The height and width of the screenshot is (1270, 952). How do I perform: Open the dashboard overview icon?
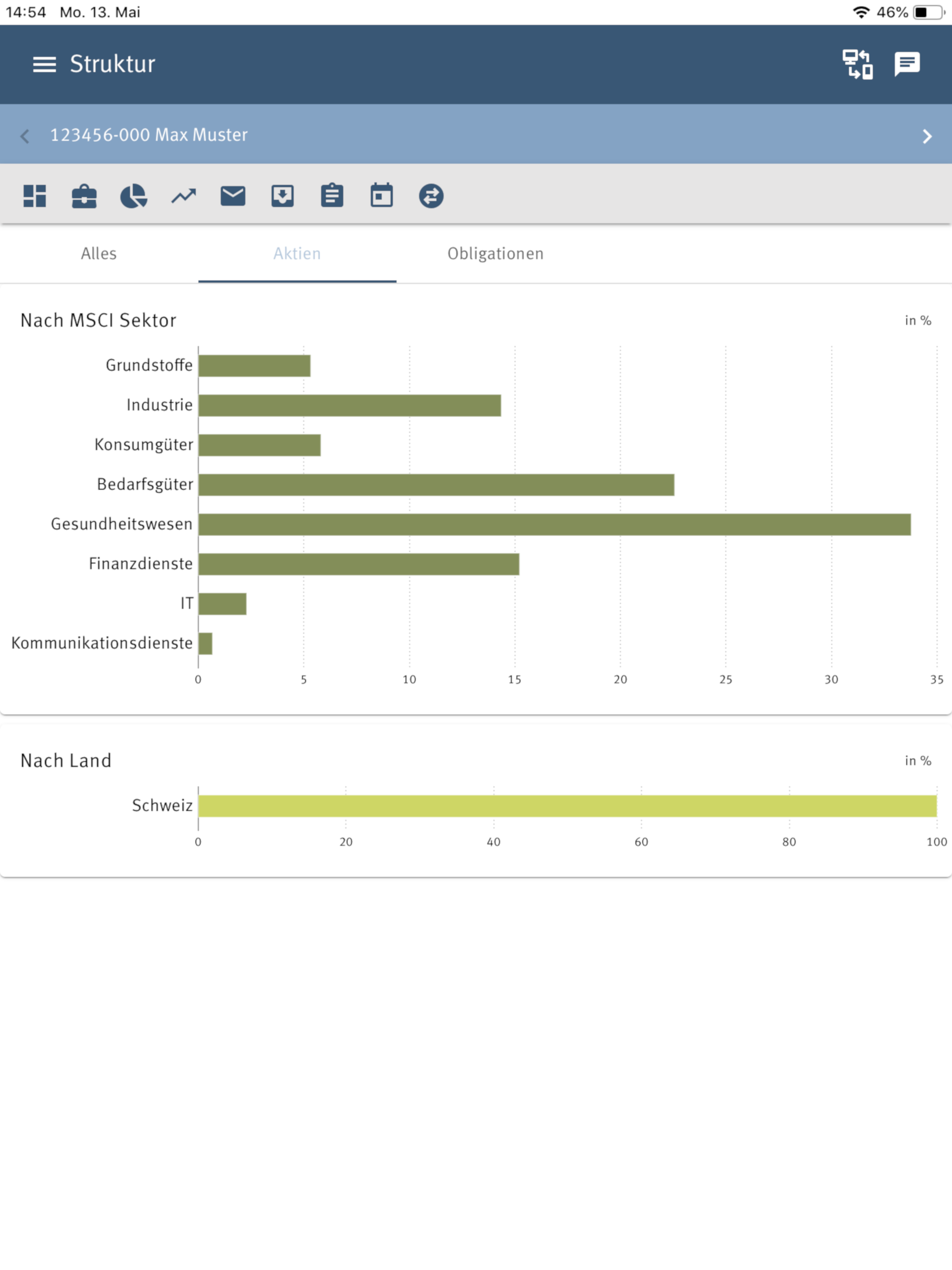(x=34, y=196)
